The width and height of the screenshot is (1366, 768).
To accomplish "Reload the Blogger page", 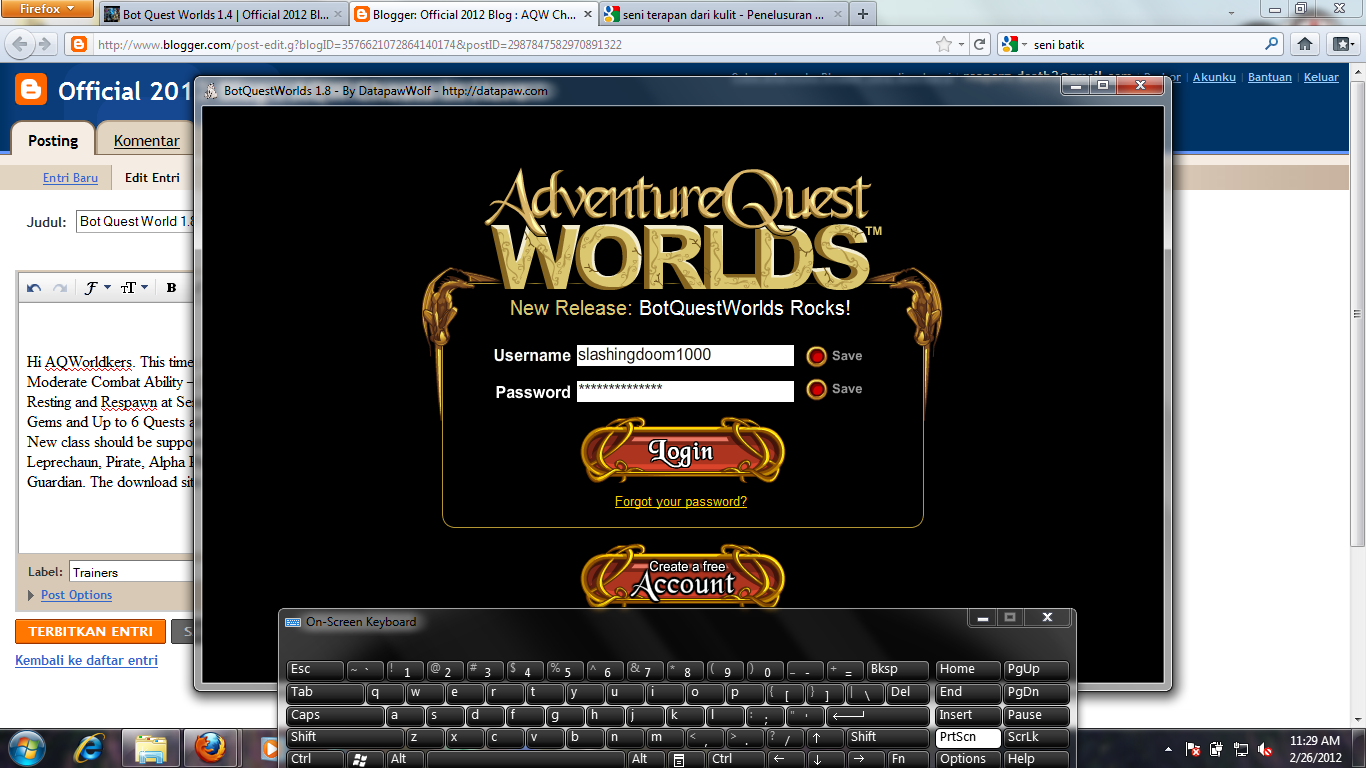I will [980, 44].
